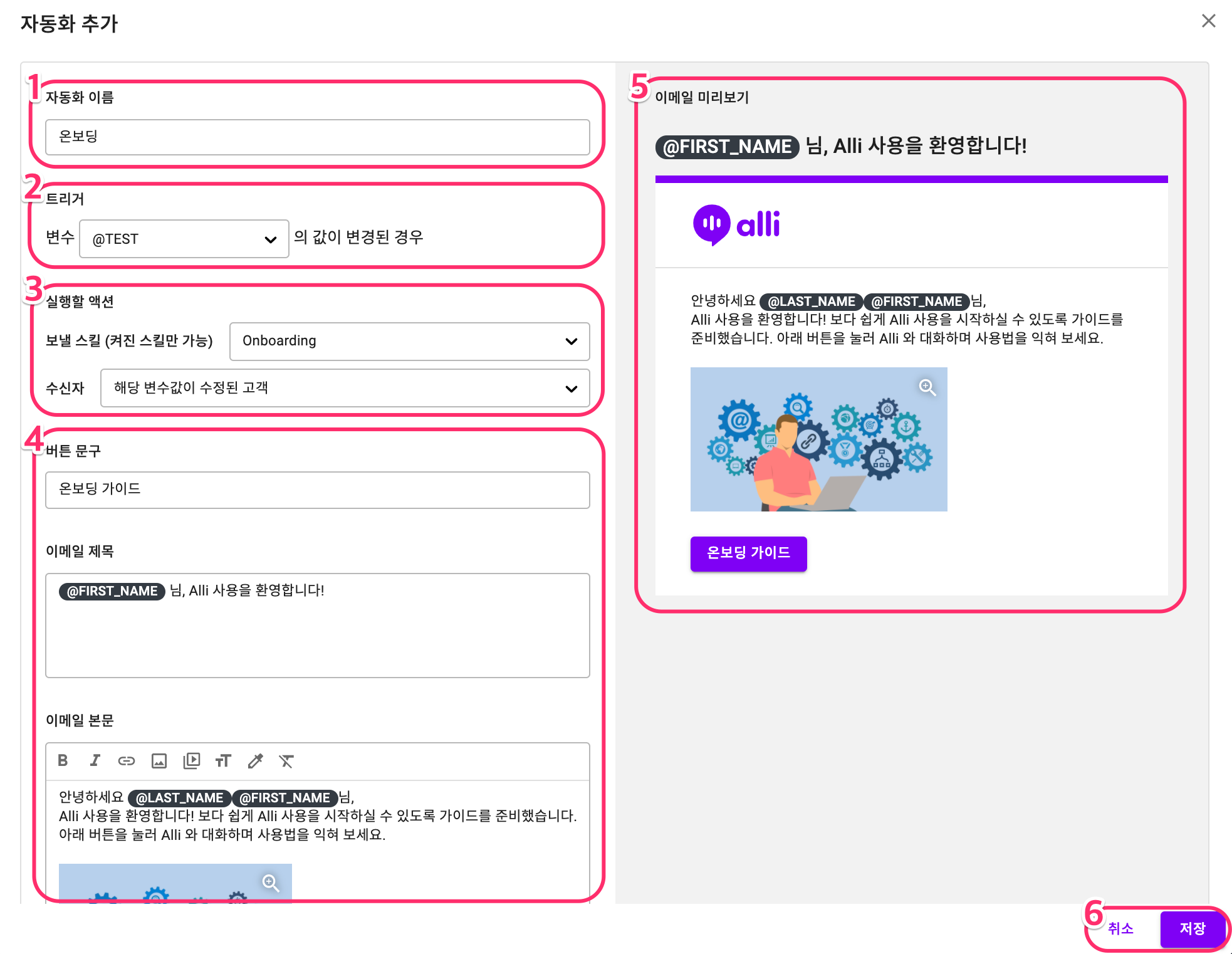1232x954 pixels.
Task: Click @LAST_NAME tag in preview greeting
Action: coord(812,301)
